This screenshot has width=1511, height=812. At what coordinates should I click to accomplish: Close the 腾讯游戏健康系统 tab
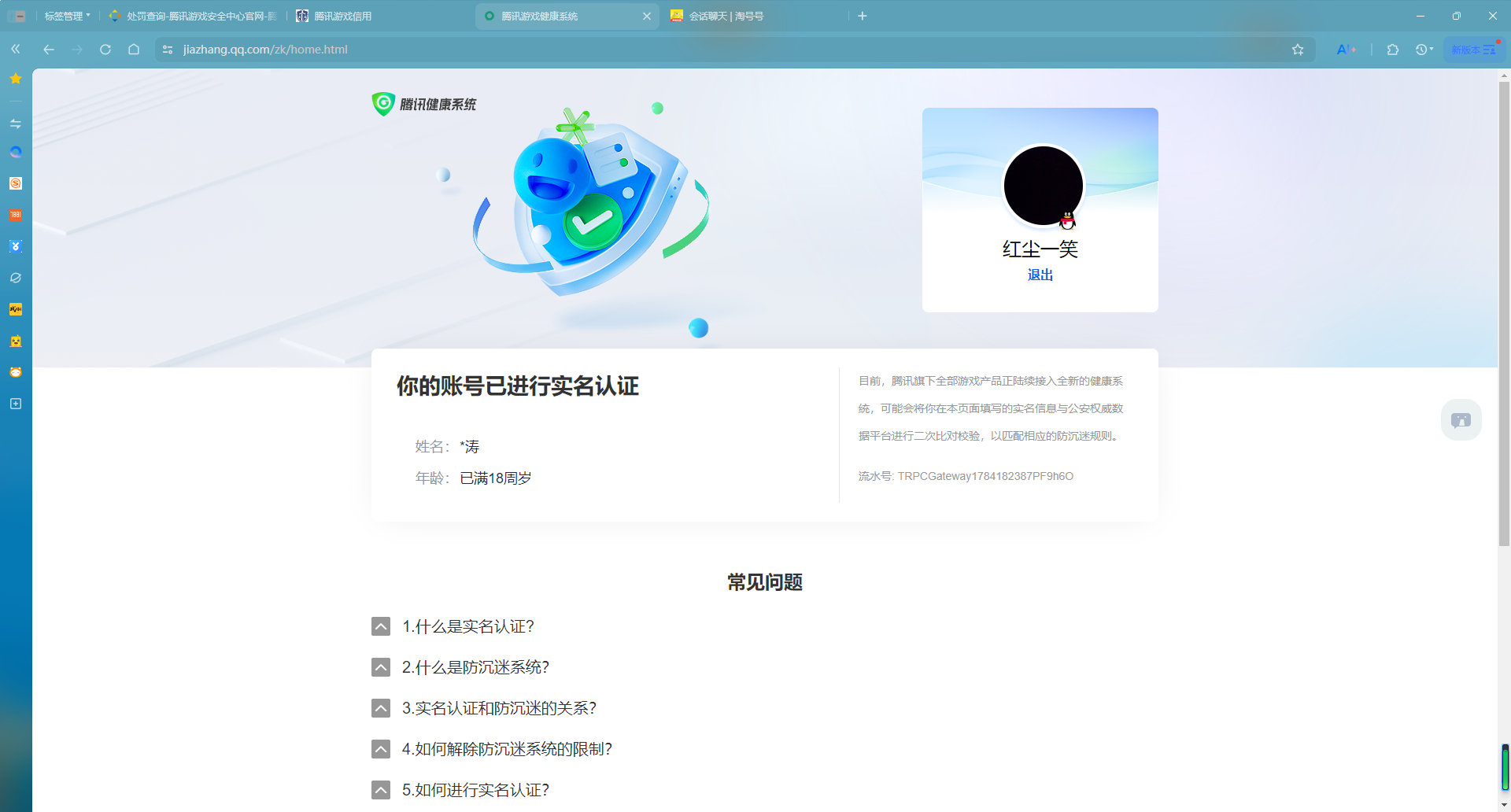(x=647, y=16)
